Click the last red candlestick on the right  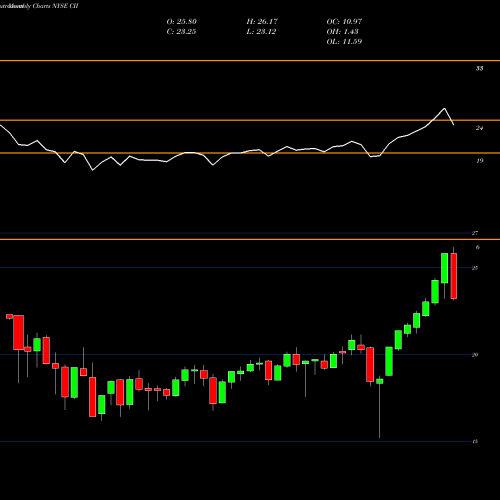(454, 276)
